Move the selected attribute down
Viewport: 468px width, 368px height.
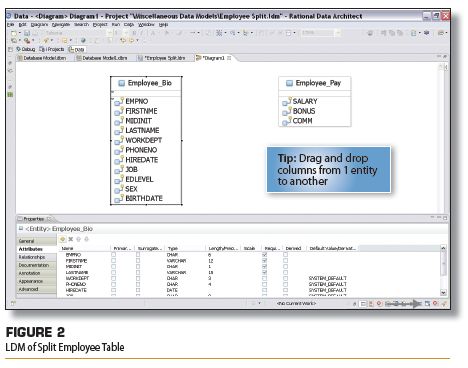86,239
